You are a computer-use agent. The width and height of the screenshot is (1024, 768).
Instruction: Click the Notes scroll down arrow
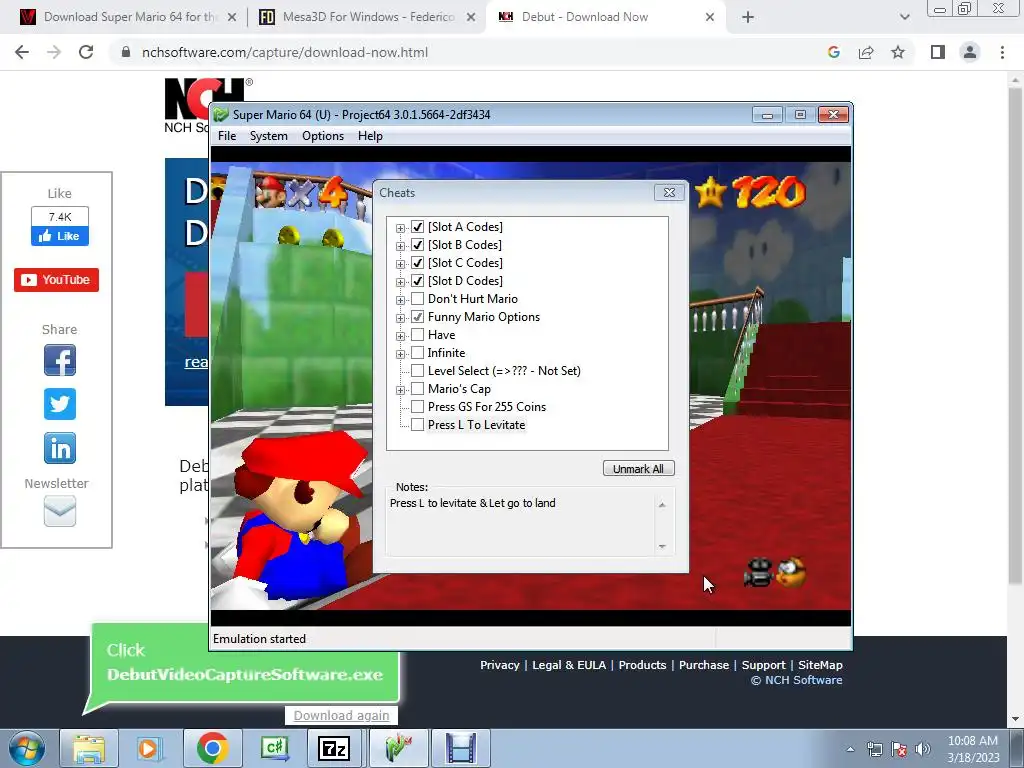[662, 546]
